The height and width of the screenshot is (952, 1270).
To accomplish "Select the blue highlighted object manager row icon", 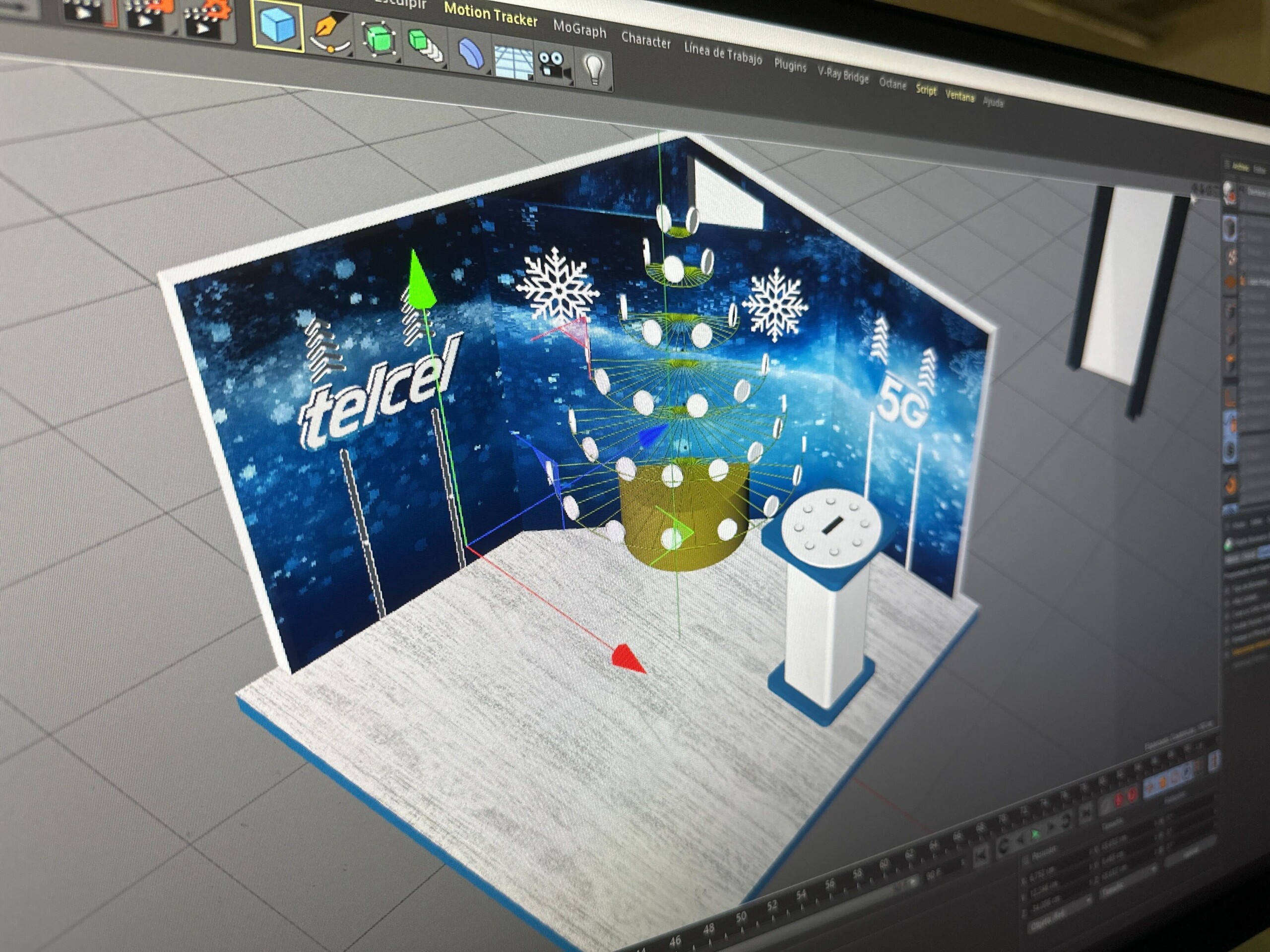I will coord(1230,229).
